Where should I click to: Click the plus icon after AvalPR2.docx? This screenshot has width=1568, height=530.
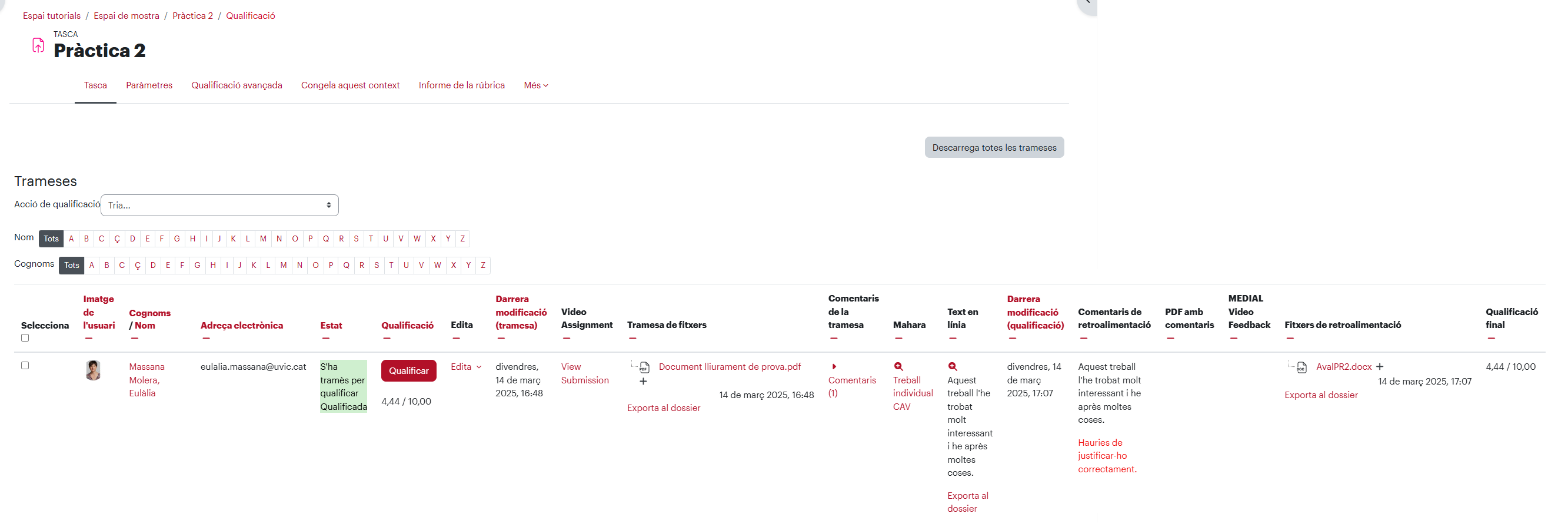pos(1380,367)
